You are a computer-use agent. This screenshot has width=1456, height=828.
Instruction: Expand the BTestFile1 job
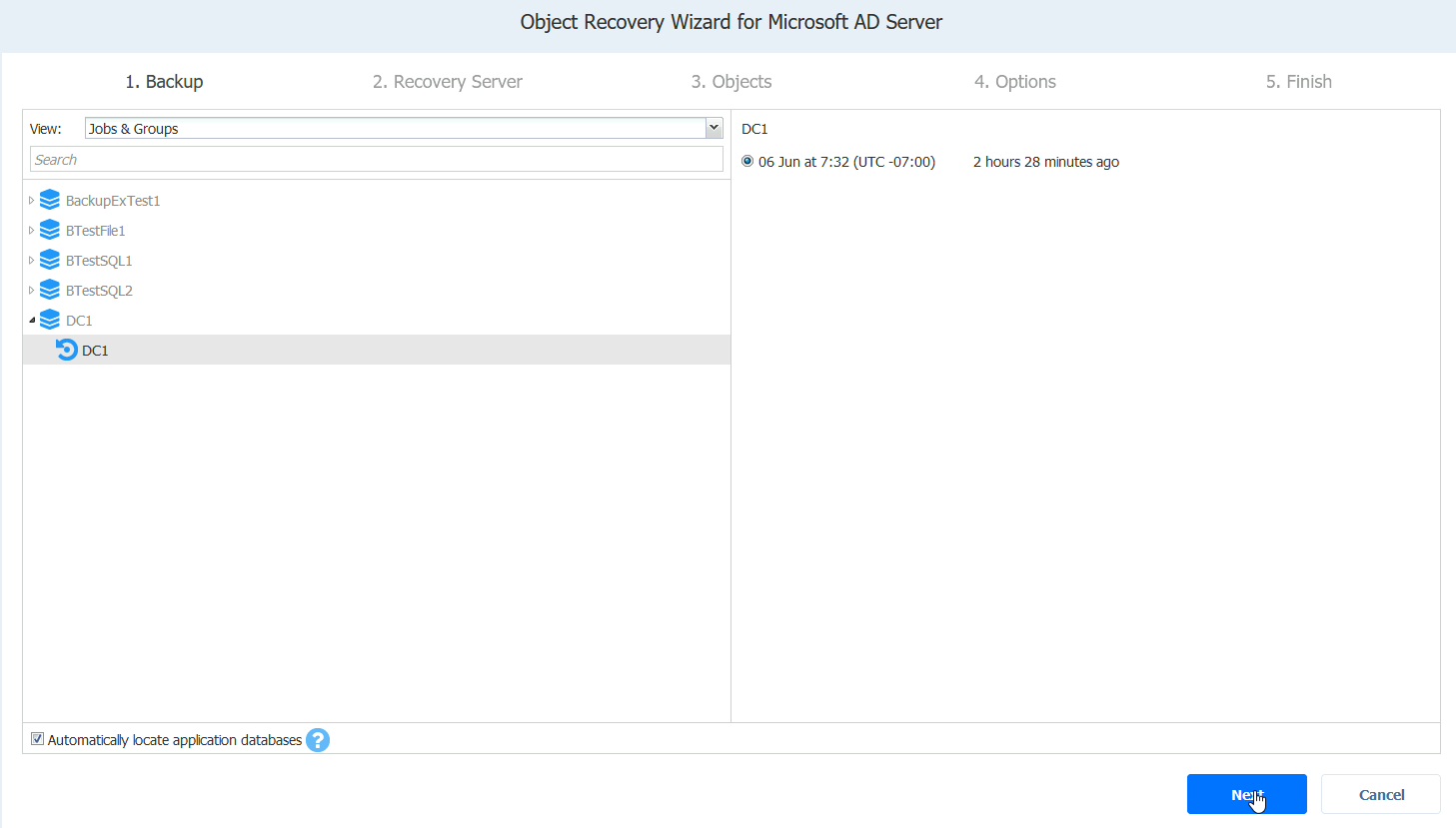[31, 231]
